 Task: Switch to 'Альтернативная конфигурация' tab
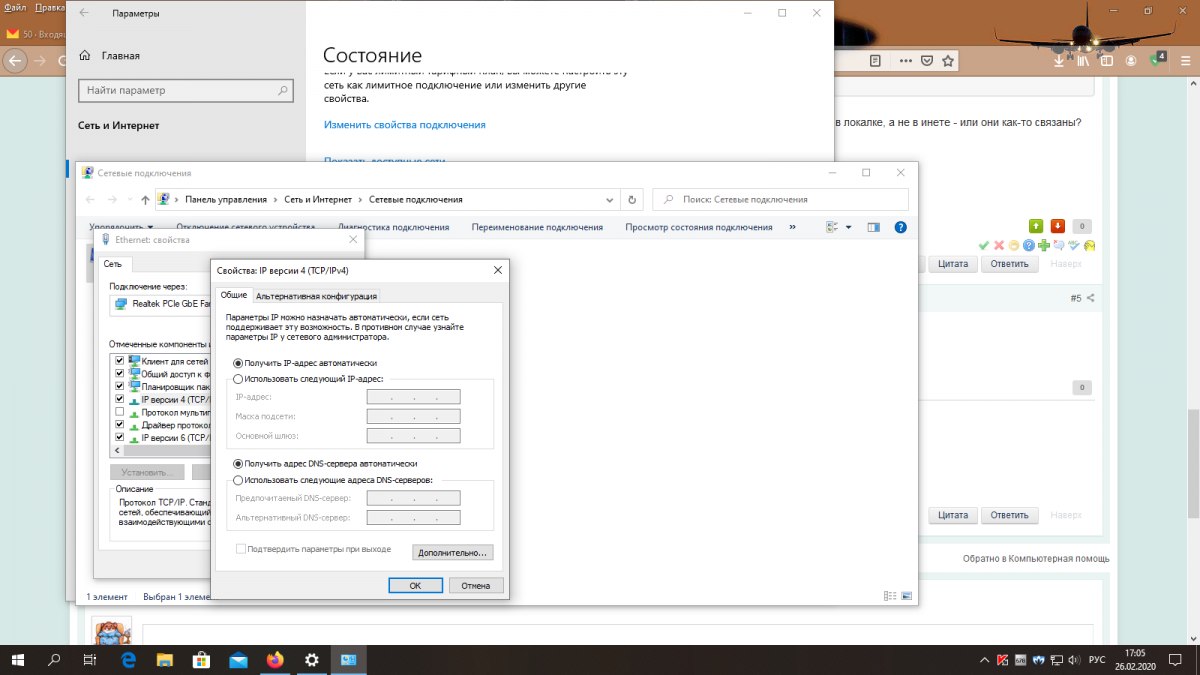[317, 296]
